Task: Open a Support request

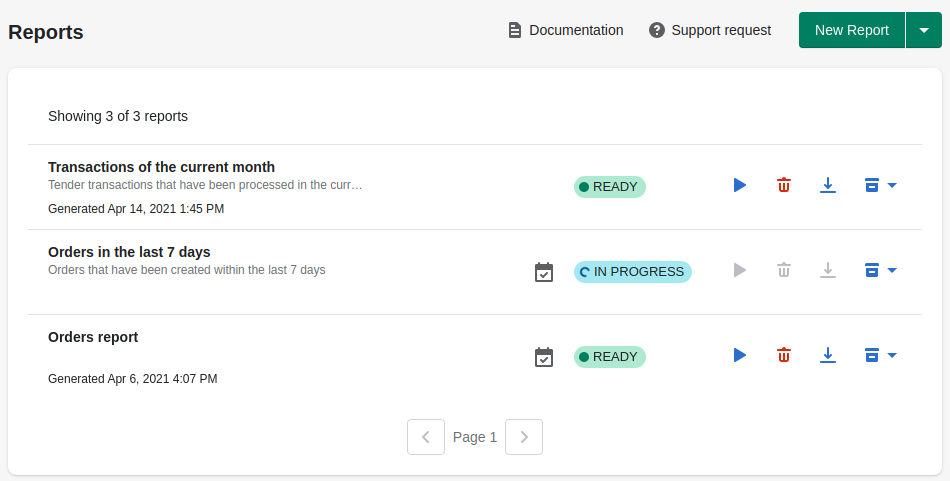Action: pyautogui.click(x=710, y=30)
